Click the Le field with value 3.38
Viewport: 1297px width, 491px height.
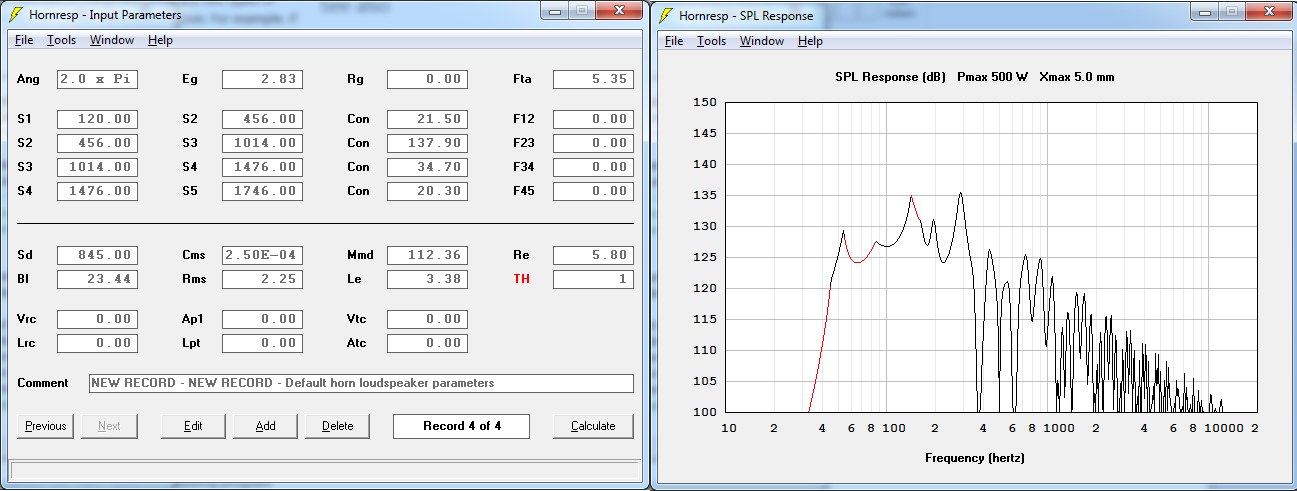(x=427, y=279)
